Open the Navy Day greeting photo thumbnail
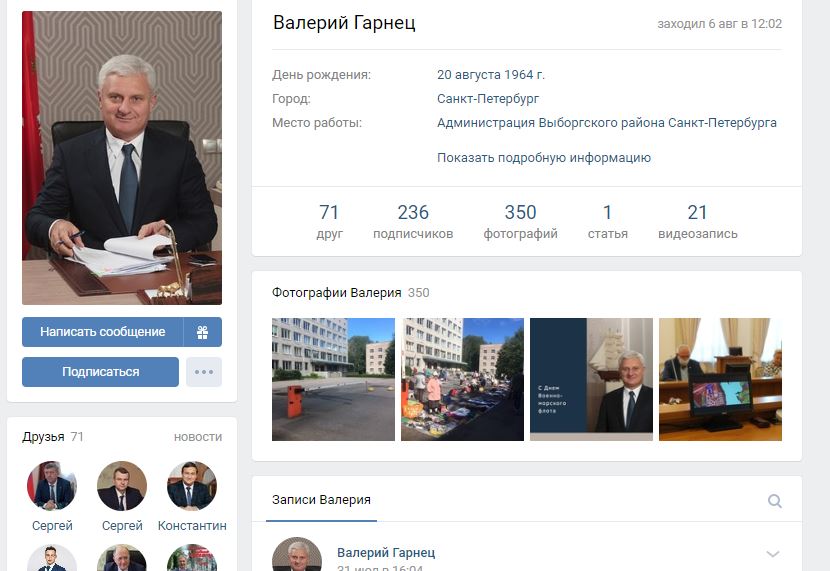The width and height of the screenshot is (830, 571). pyautogui.click(x=591, y=379)
